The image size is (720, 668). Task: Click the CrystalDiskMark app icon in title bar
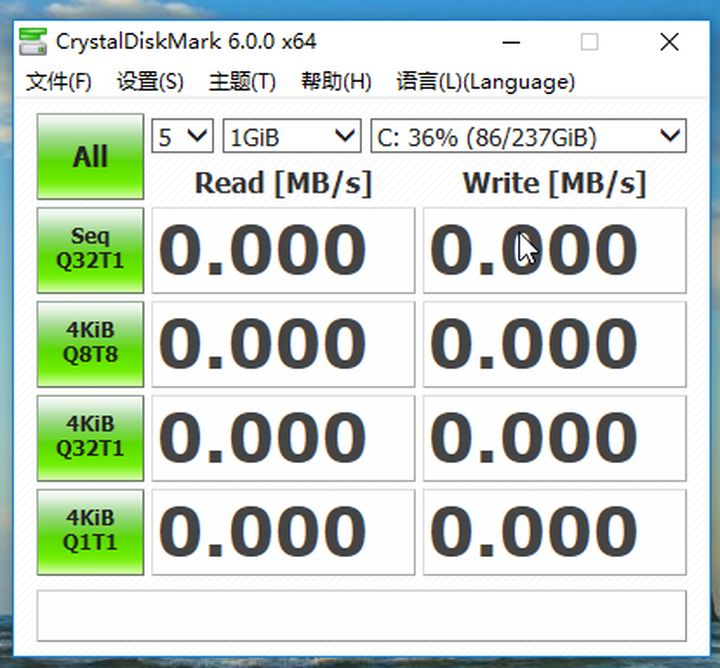click(x=33, y=42)
